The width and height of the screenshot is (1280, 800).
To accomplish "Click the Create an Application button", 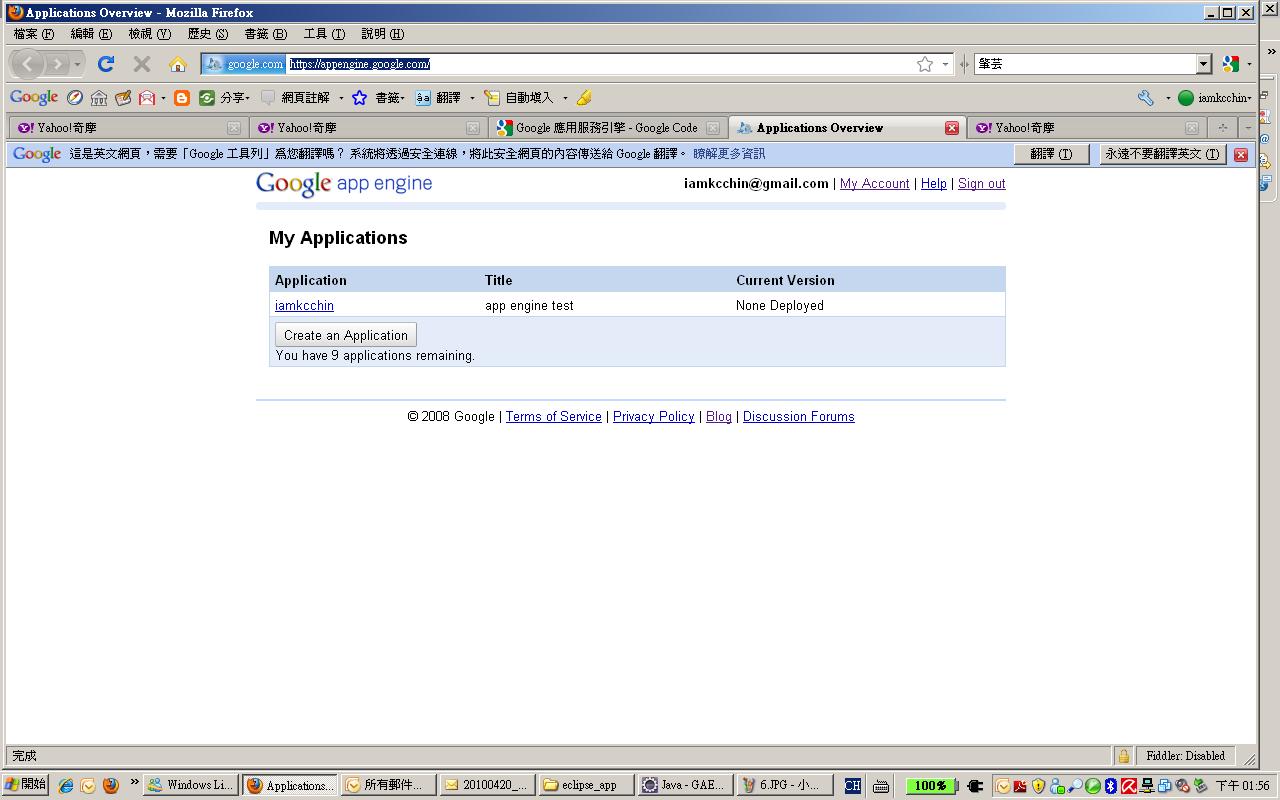I will point(346,335).
